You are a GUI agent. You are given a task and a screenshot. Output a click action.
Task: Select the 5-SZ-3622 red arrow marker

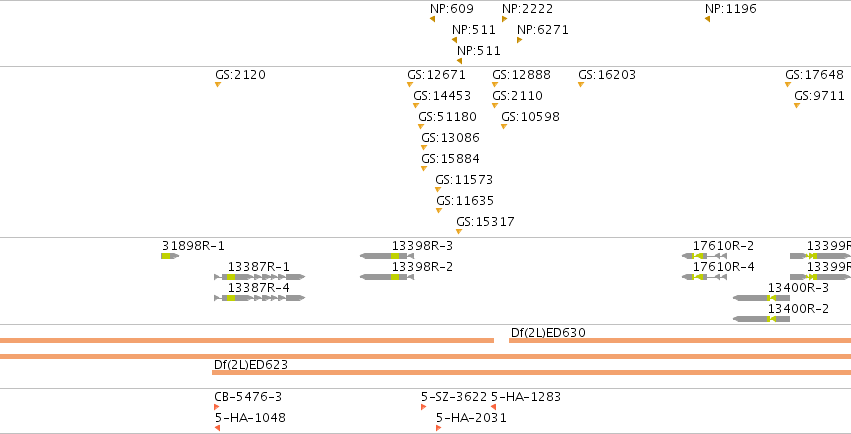coord(423,407)
